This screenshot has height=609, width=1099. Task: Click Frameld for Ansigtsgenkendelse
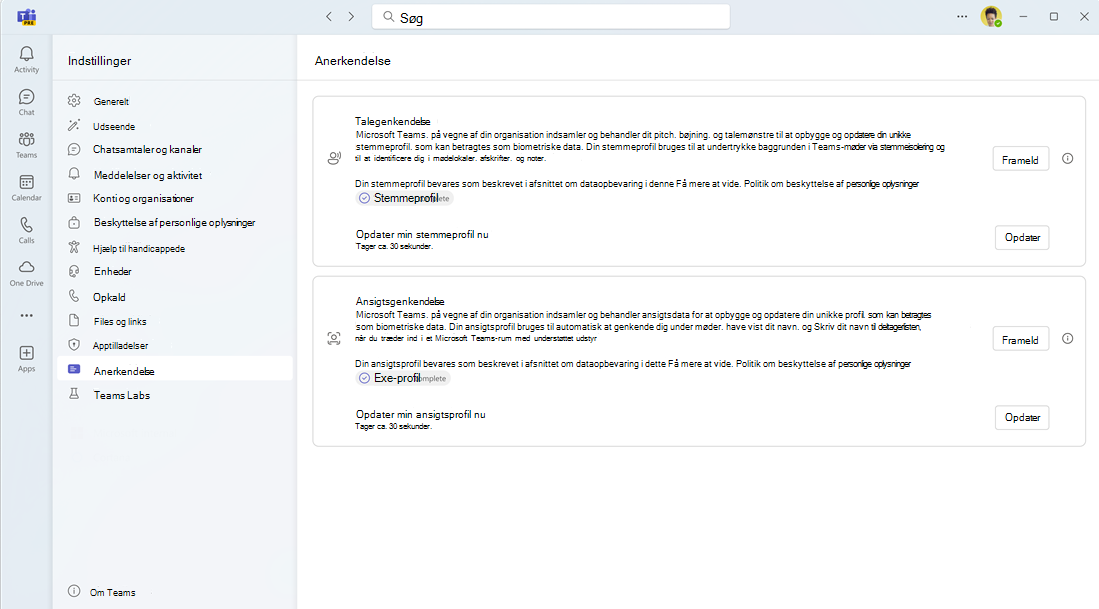pos(1020,340)
